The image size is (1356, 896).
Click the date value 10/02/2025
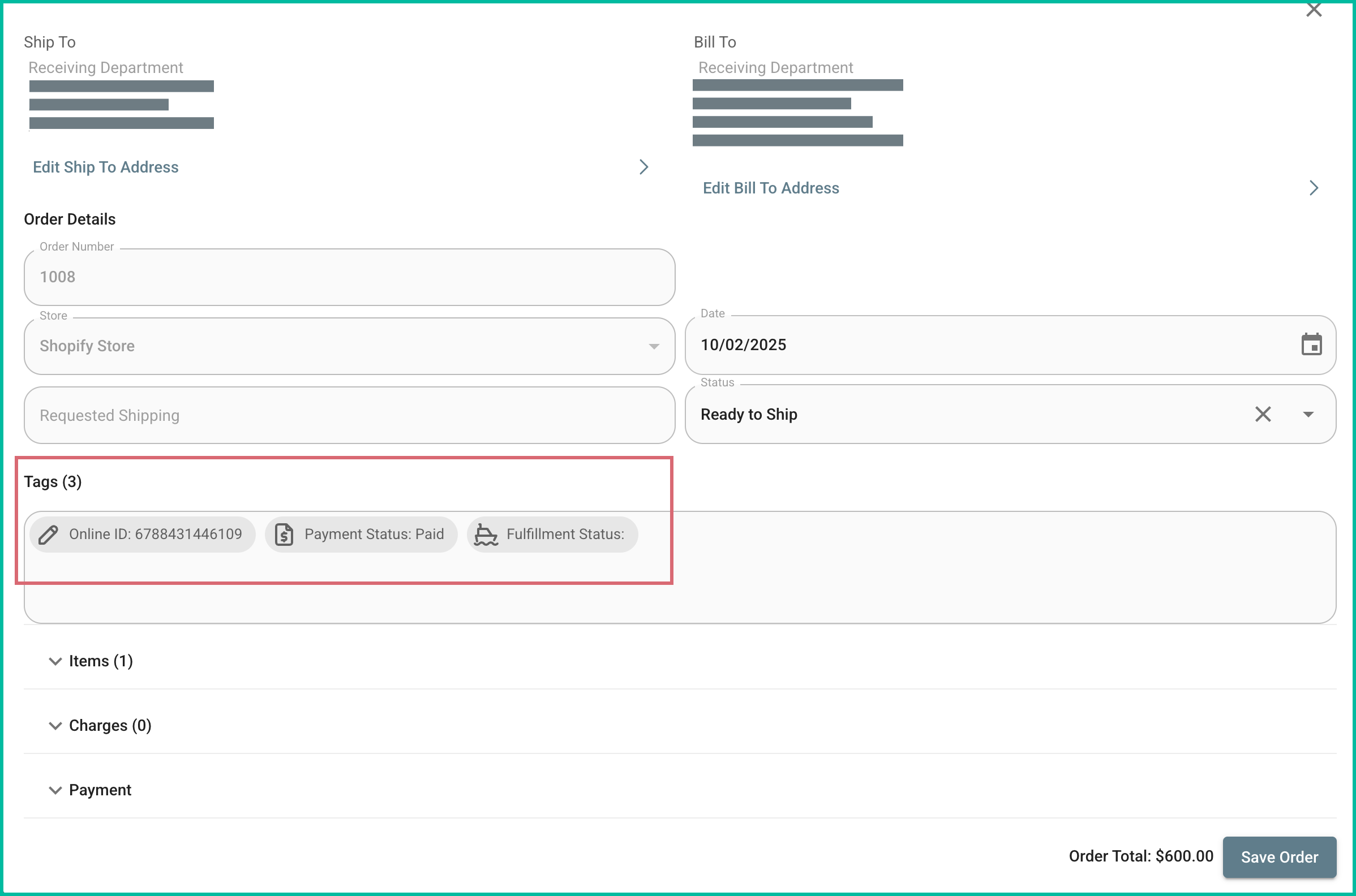click(x=743, y=344)
